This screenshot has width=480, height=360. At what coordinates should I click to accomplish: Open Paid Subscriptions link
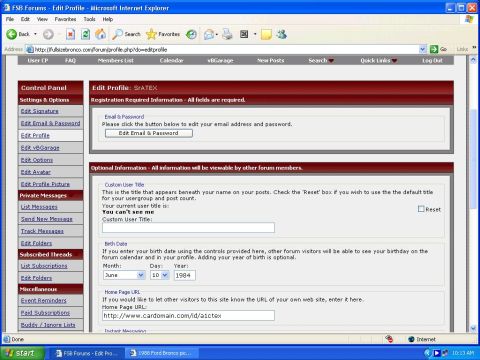click(x=45, y=312)
